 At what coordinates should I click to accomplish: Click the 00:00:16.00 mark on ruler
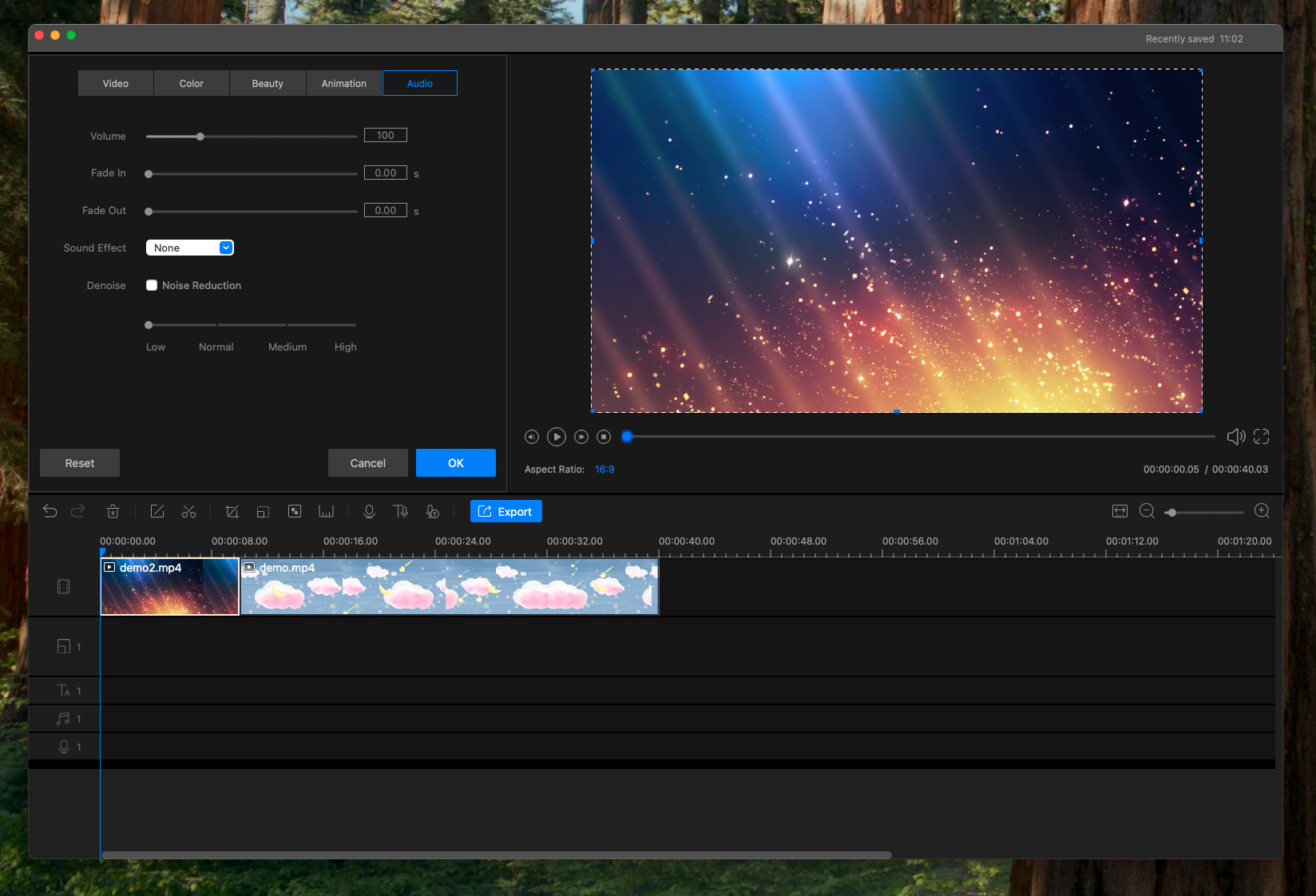[351, 541]
